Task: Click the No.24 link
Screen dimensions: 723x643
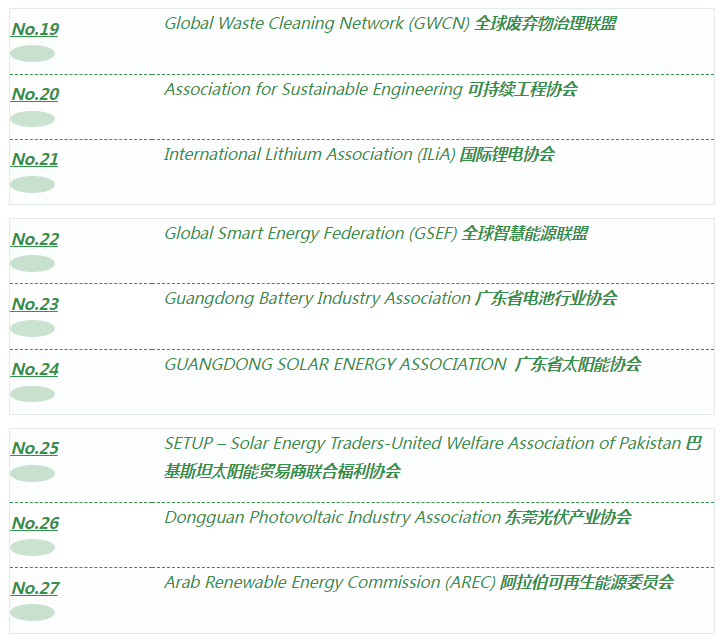Action: coord(35,369)
